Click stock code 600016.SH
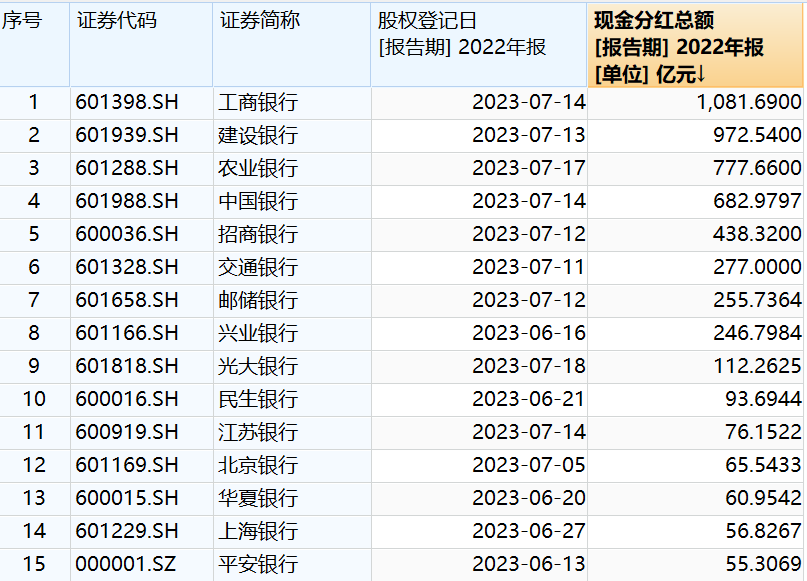 pos(127,399)
